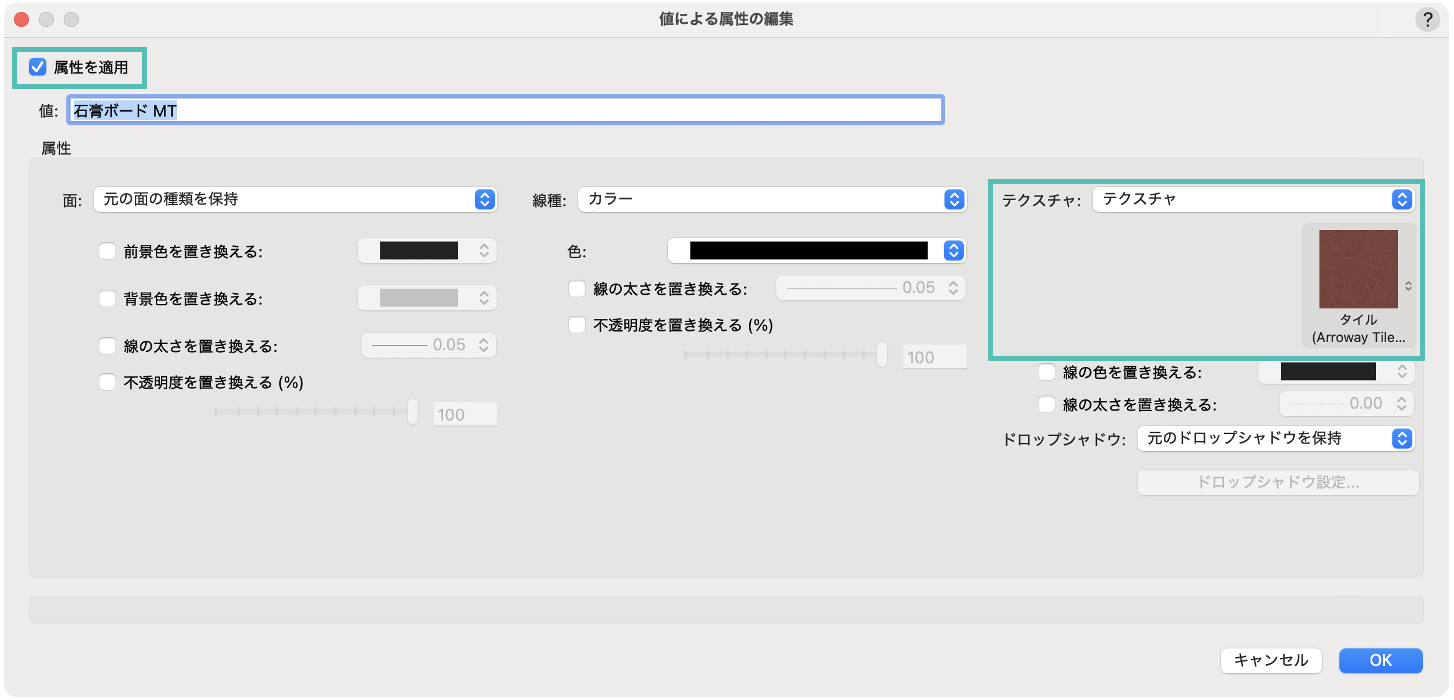
Task: Enable line-section 線の太さを置き換える checkbox
Action: [576, 288]
